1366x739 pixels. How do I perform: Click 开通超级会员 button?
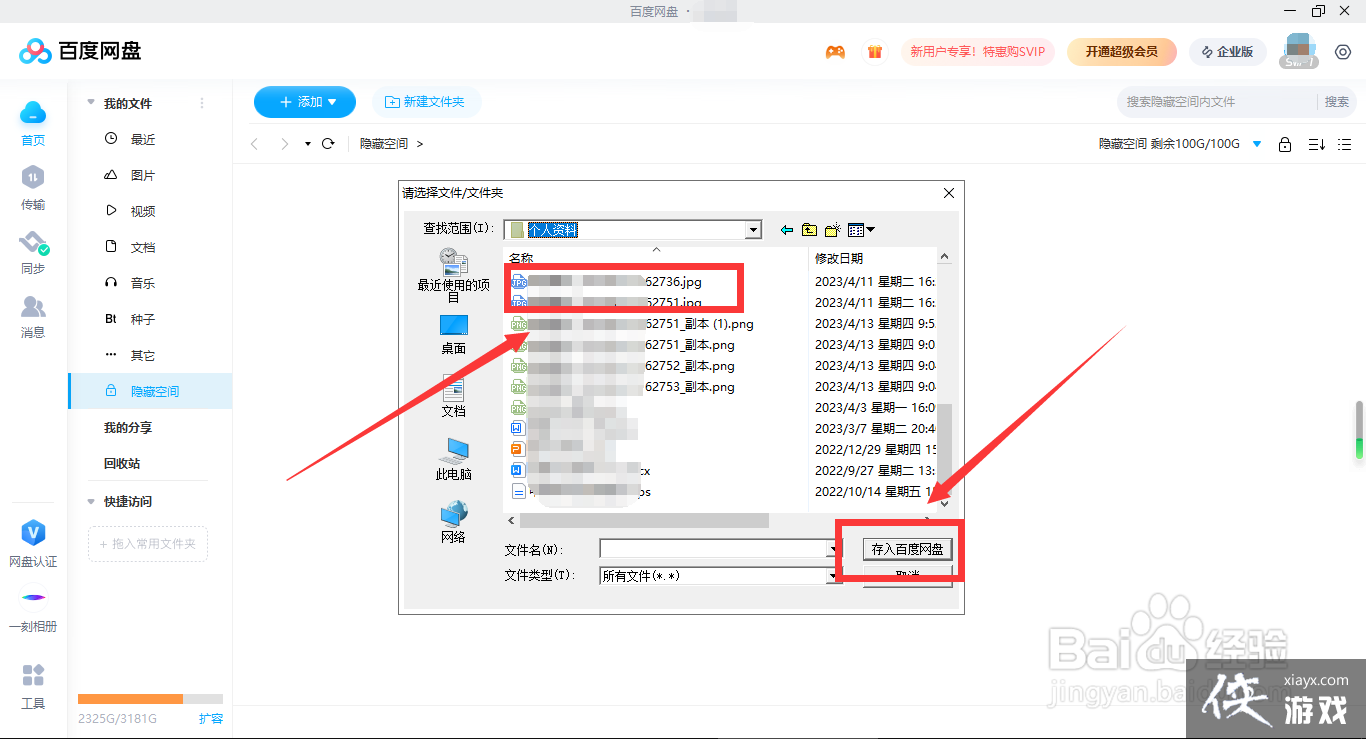[x=1122, y=52]
